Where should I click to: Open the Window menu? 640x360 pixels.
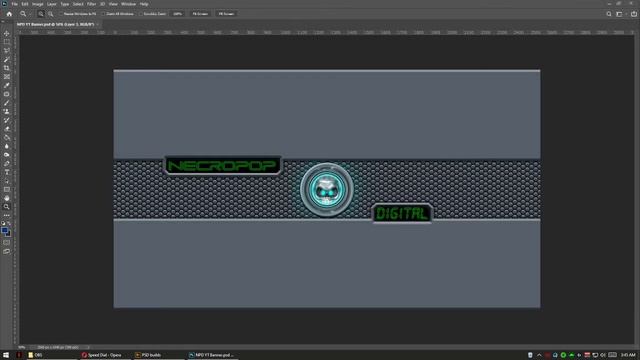coord(128,4)
